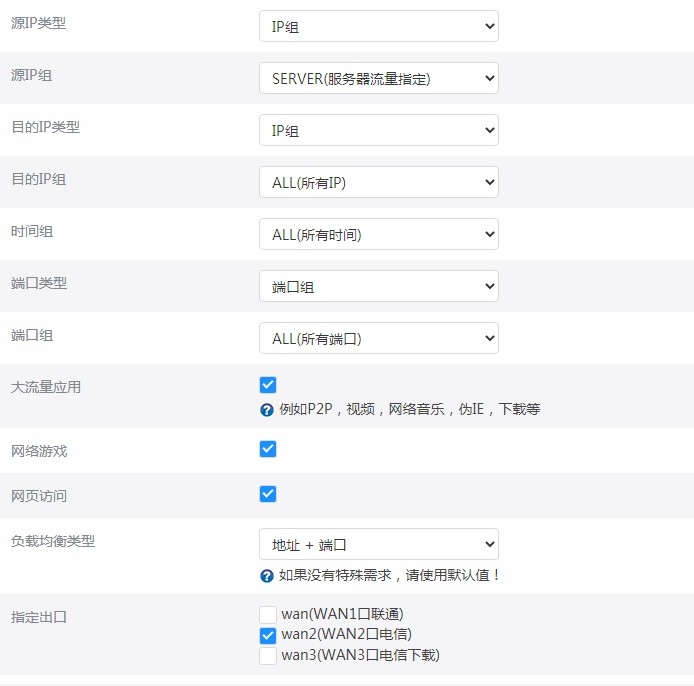Open the 端口类型 端口组 dropdown

[x=379, y=286]
